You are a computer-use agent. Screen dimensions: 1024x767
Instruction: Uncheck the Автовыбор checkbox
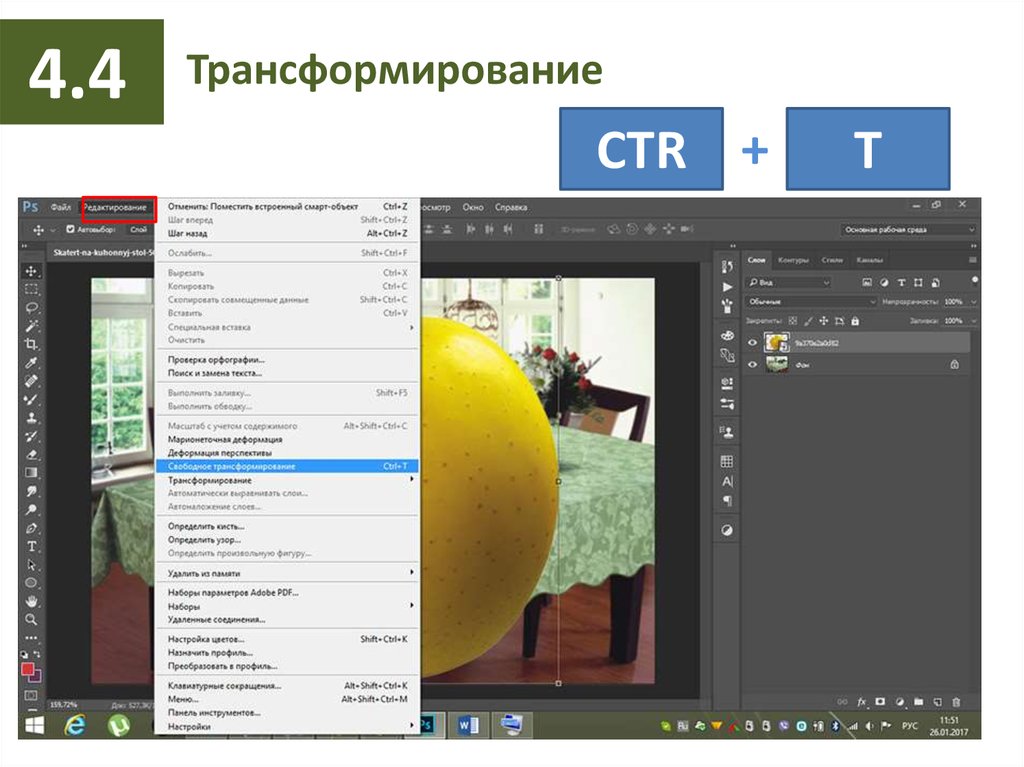coord(70,229)
